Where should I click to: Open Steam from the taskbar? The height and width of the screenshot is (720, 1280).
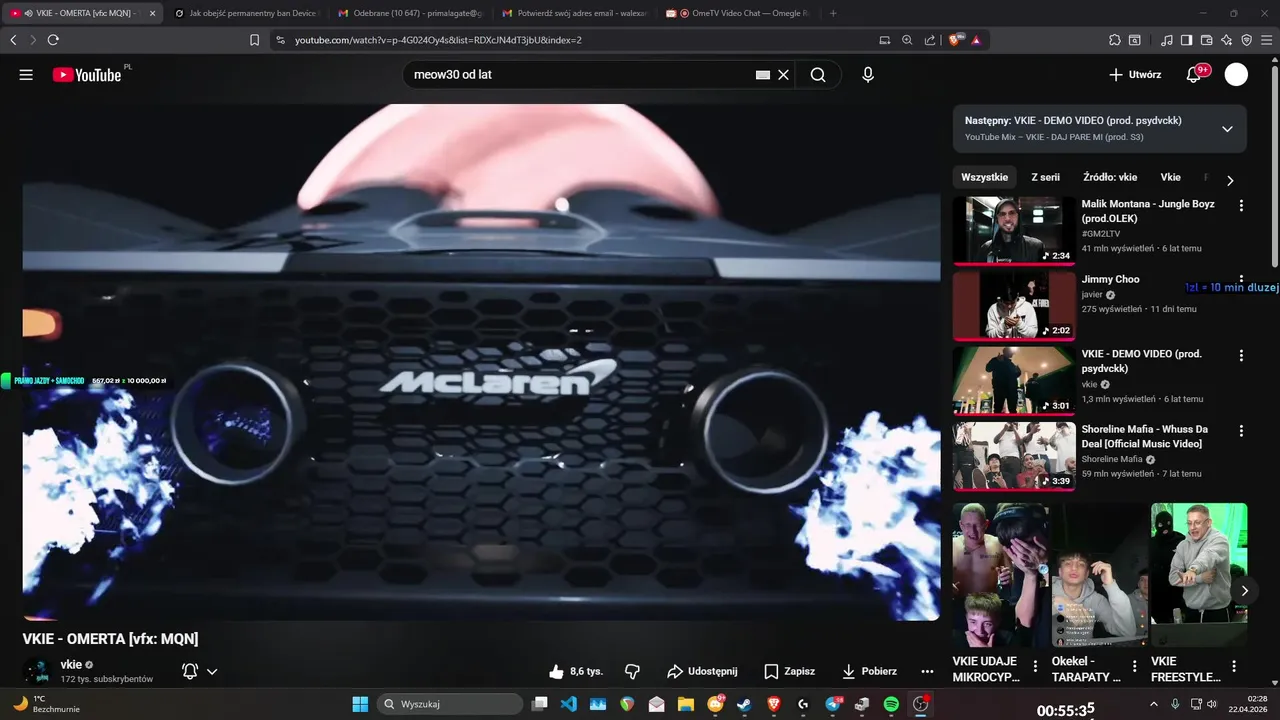[745, 704]
